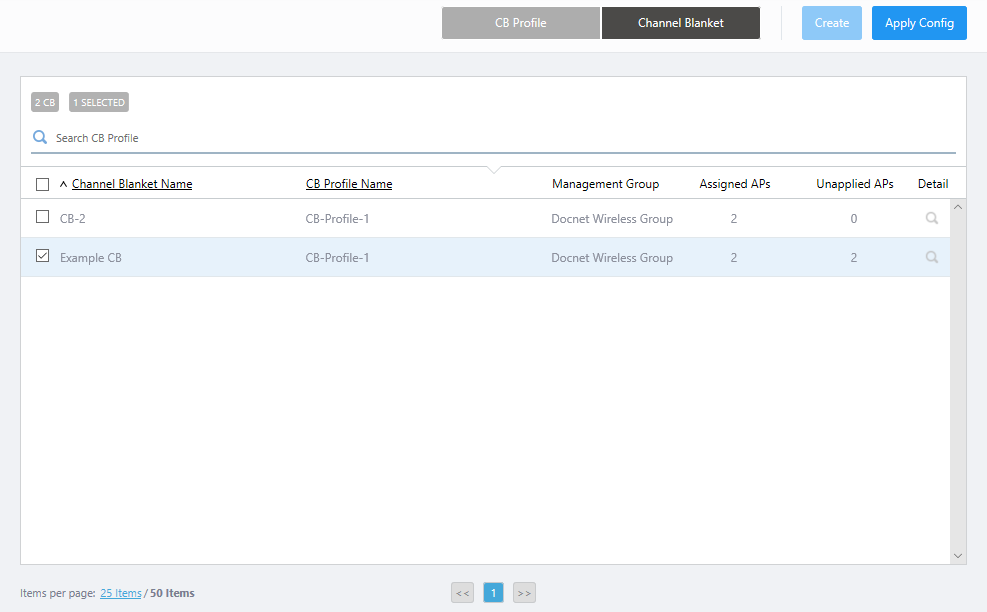Set items per page to 25 Items
987x612 pixels.
pos(121,593)
